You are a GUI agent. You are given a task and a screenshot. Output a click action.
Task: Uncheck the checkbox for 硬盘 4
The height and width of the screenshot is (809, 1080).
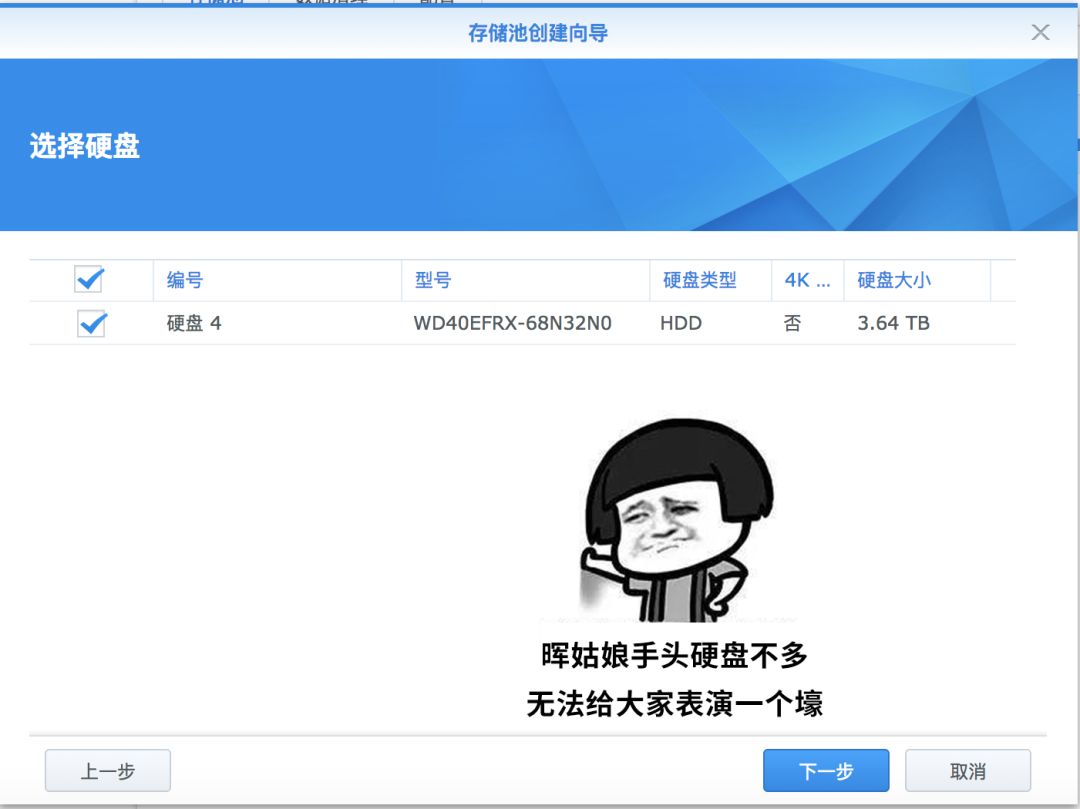coord(92,324)
